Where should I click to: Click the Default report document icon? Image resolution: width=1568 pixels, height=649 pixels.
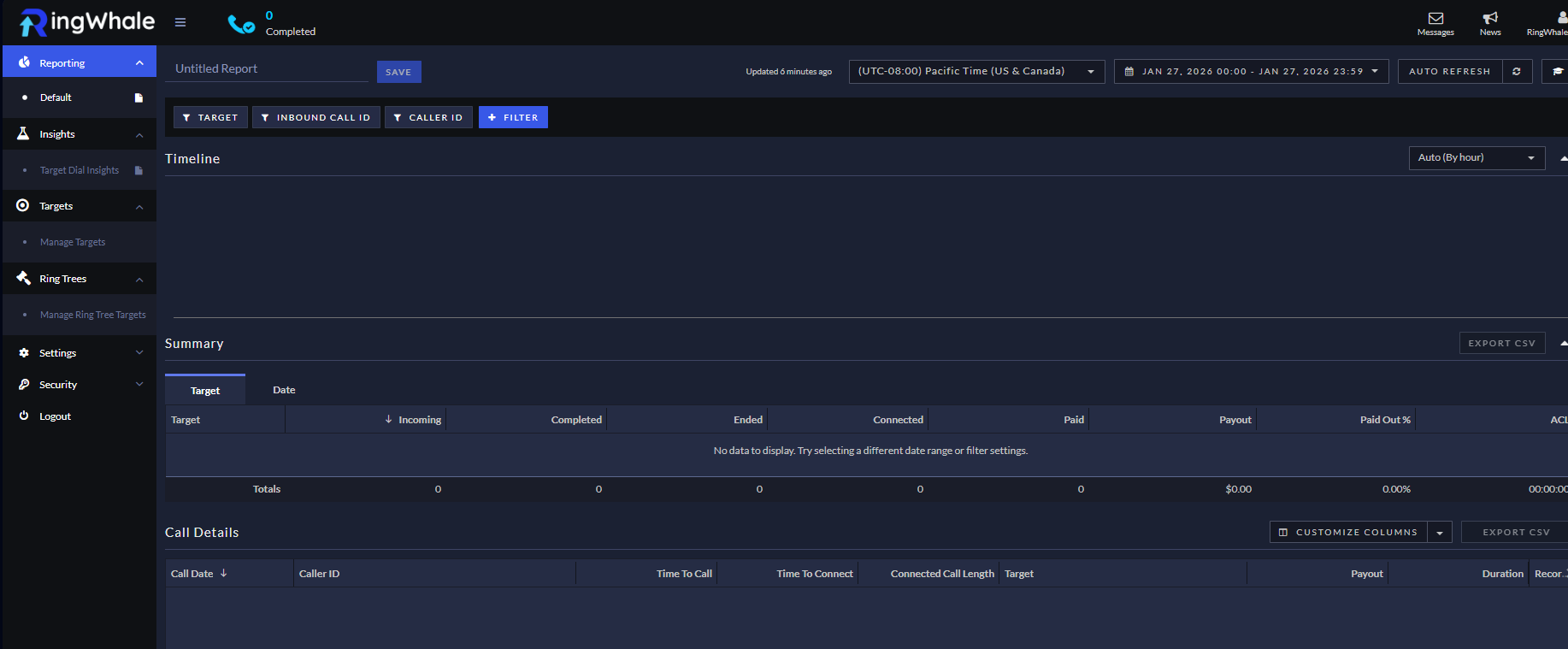pyautogui.click(x=139, y=98)
